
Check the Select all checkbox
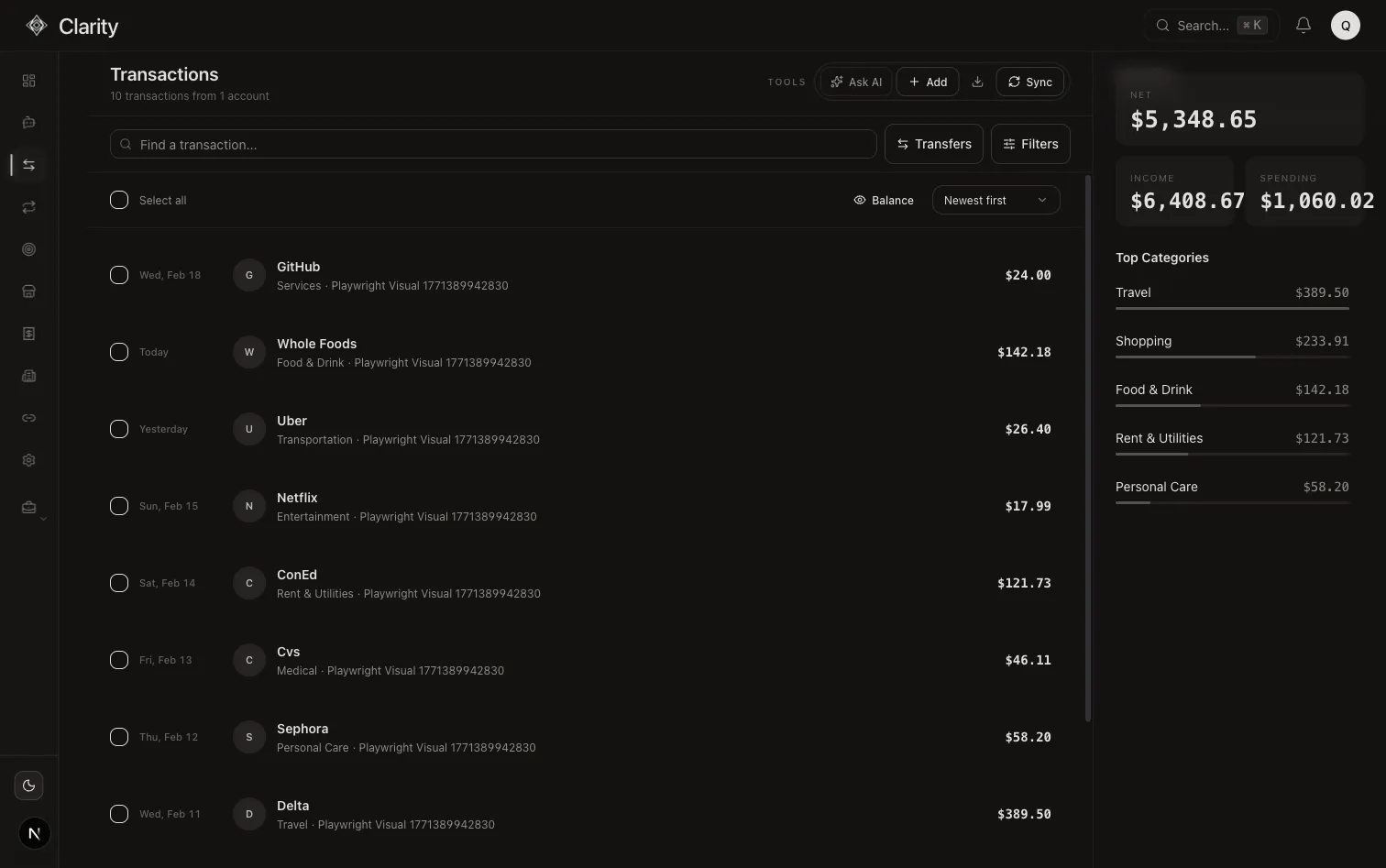(x=119, y=200)
